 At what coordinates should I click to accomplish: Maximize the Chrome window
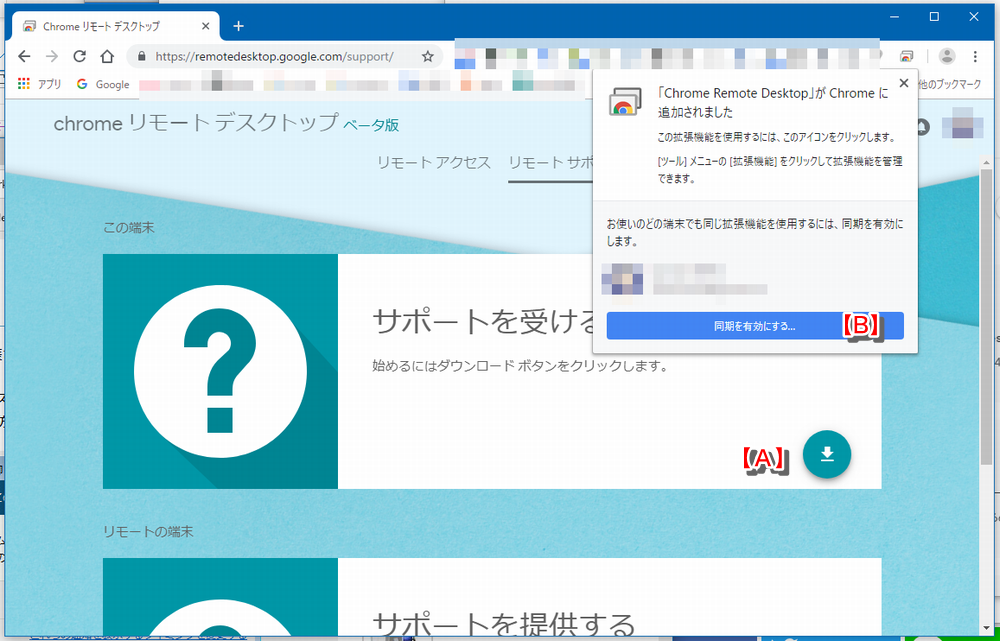click(934, 17)
